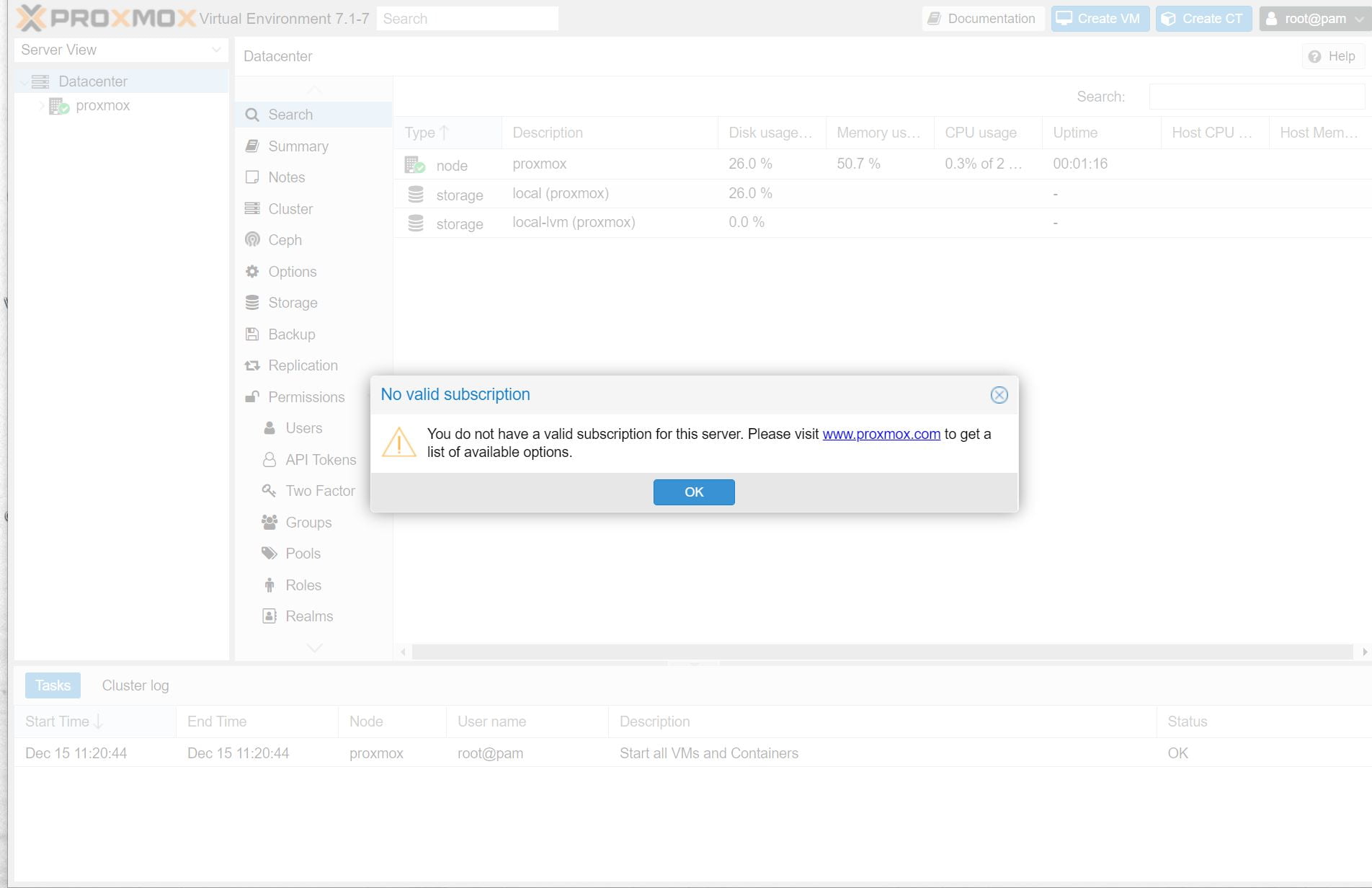
Task: Select the Tasks tab
Action: click(x=53, y=685)
